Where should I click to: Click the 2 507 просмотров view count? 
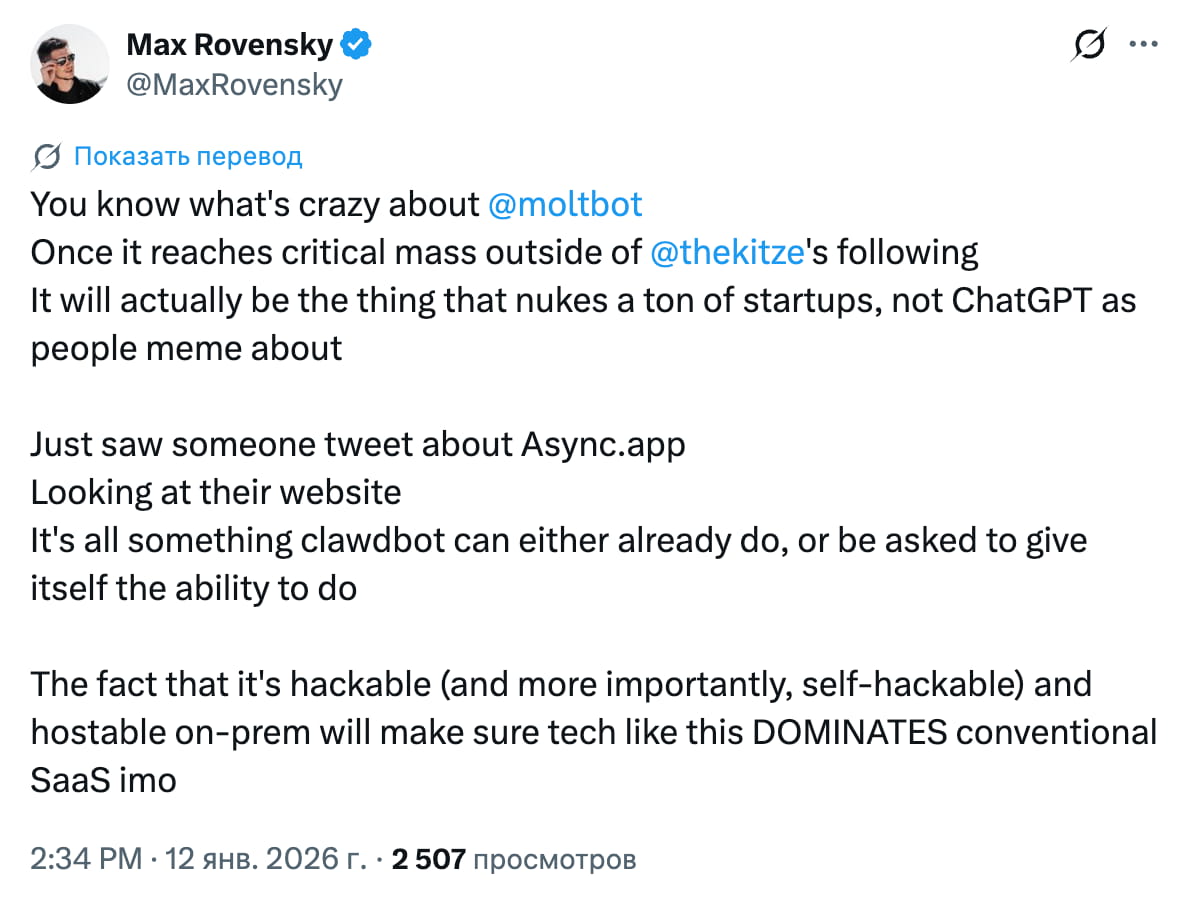pyautogui.click(x=514, y=859)
